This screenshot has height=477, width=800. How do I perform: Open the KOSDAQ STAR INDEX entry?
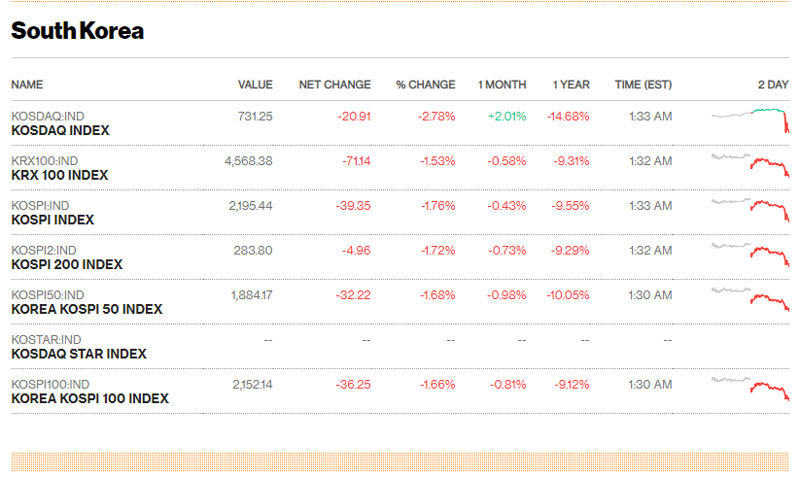click(x=78, y=354)
